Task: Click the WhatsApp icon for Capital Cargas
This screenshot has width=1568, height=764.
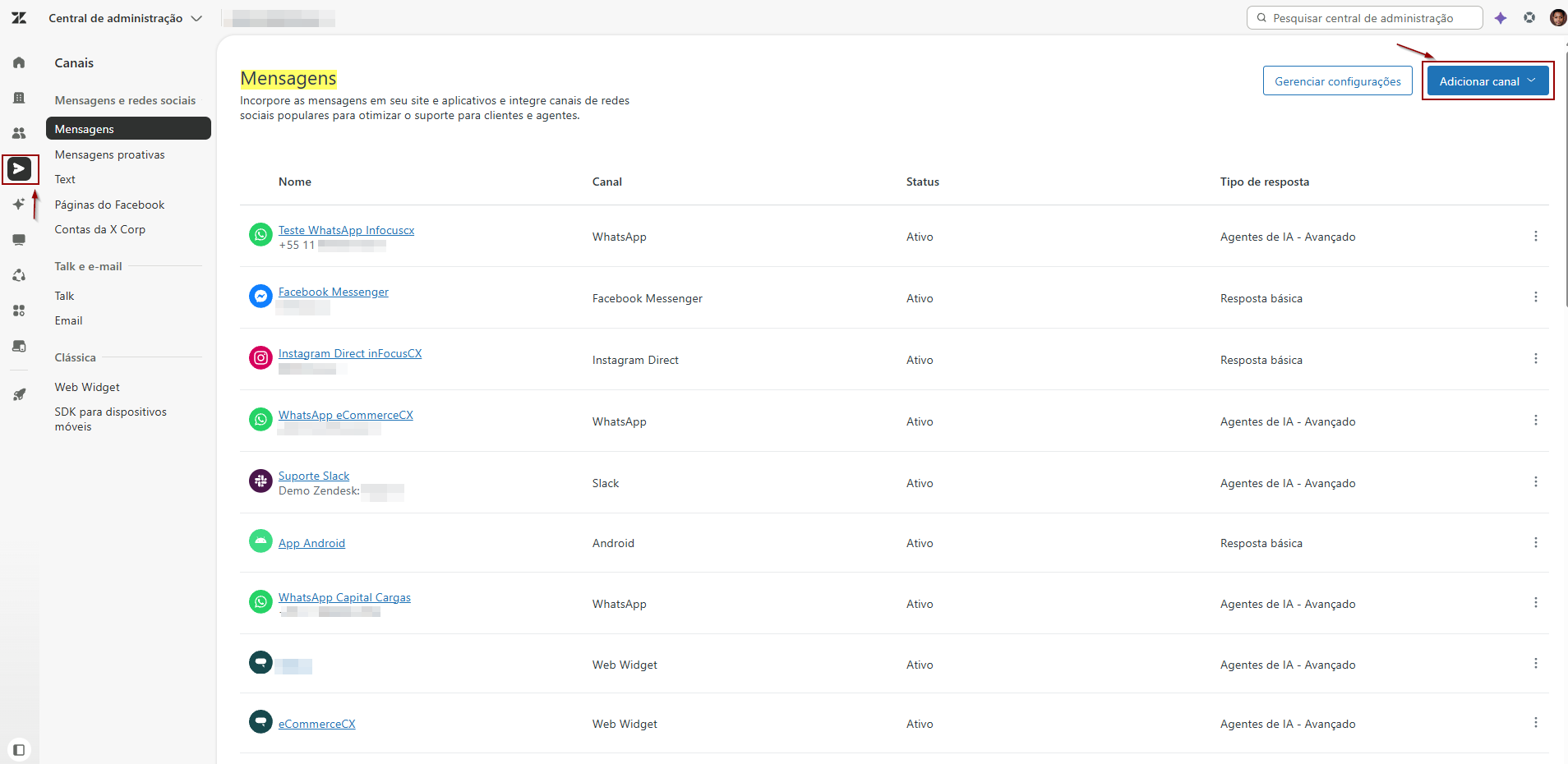Action: pos(261,601)
